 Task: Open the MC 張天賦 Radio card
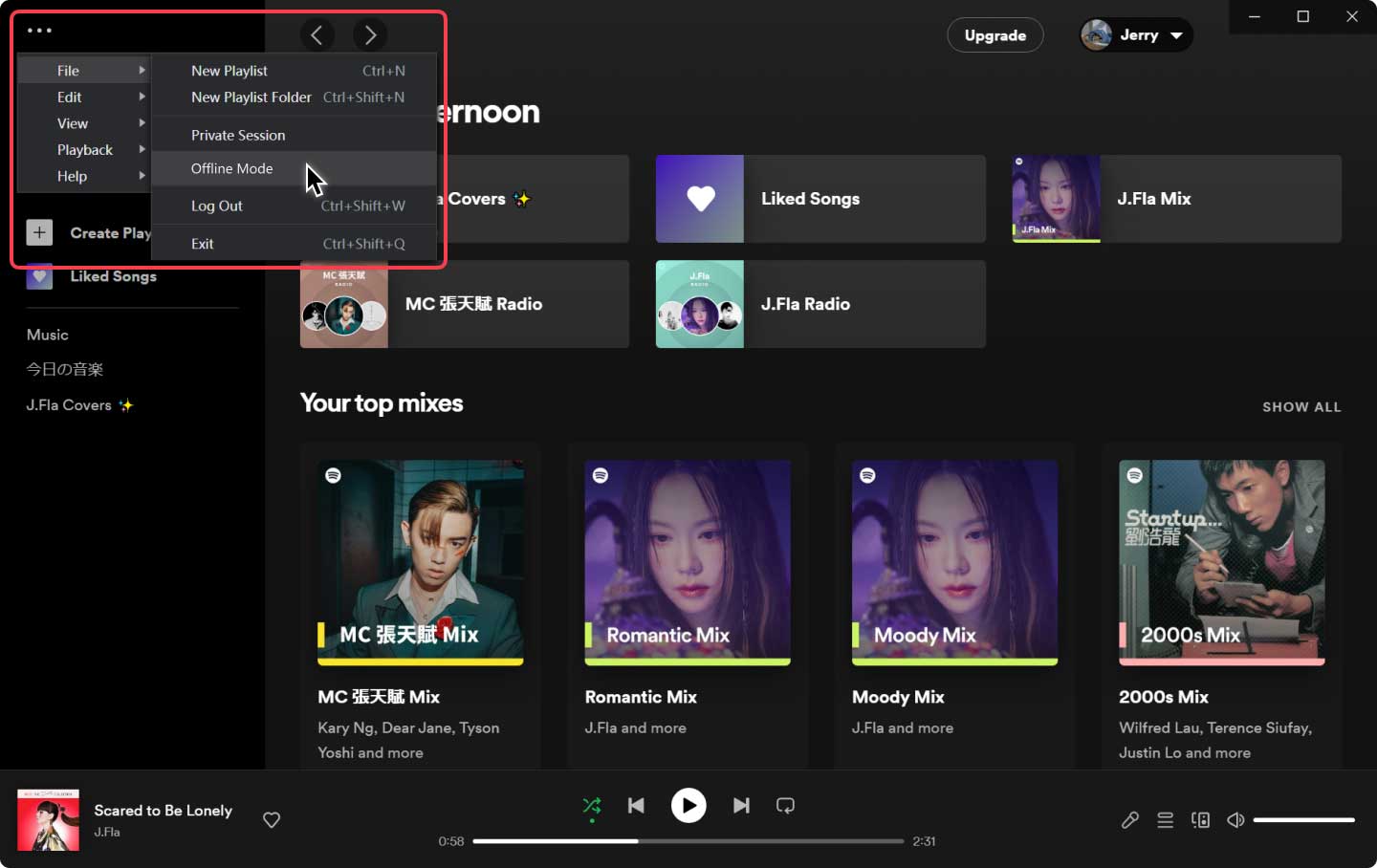click(465, 304)
